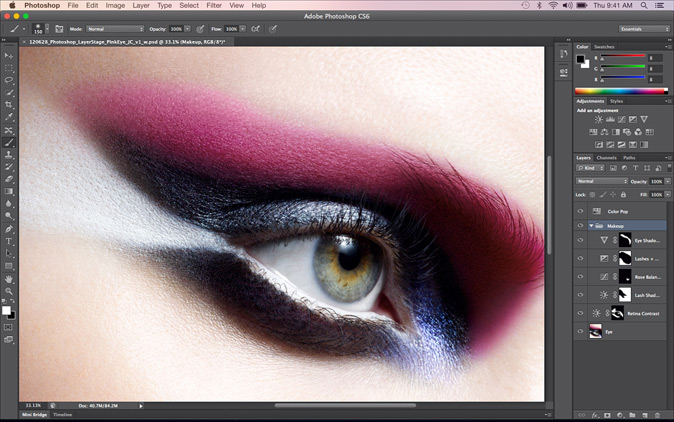Open the Essentials workspace dropdown
This screenshot has width=674, height=422.
(x=644, y=29)
